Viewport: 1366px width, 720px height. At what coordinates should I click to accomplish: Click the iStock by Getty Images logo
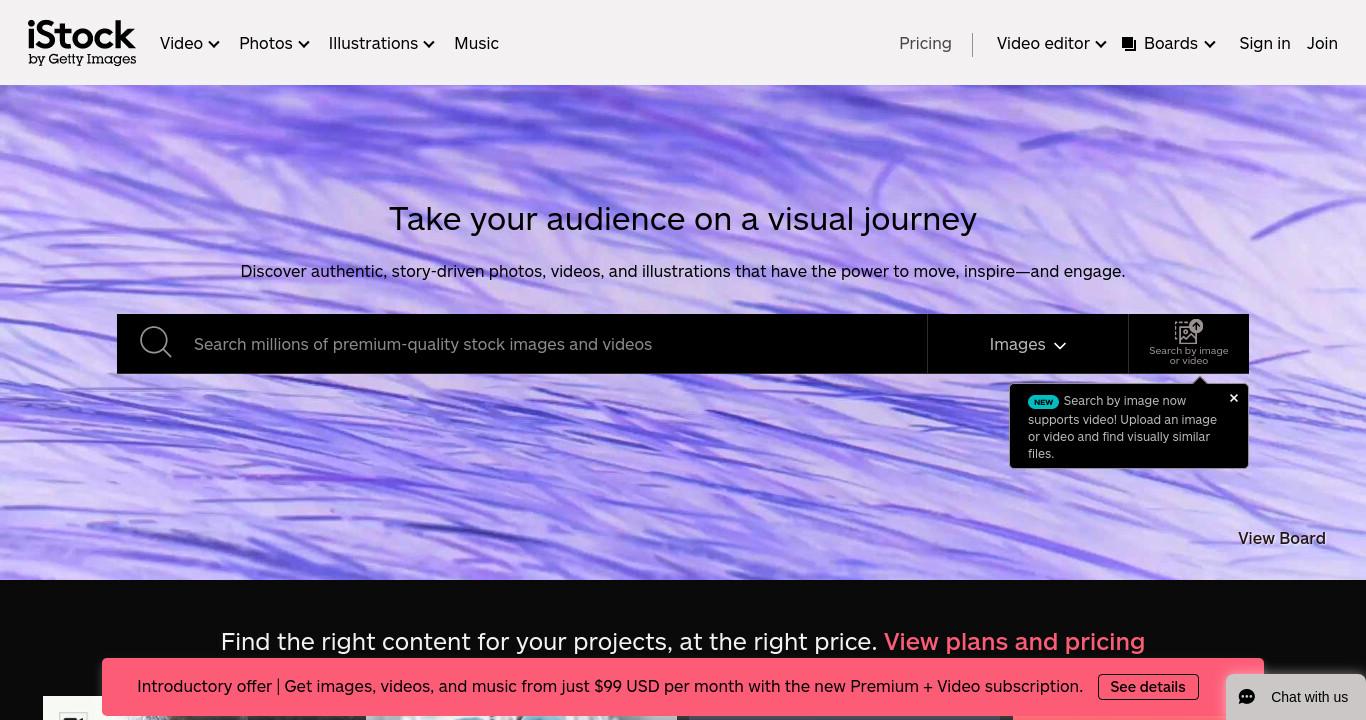pos(82,43)
